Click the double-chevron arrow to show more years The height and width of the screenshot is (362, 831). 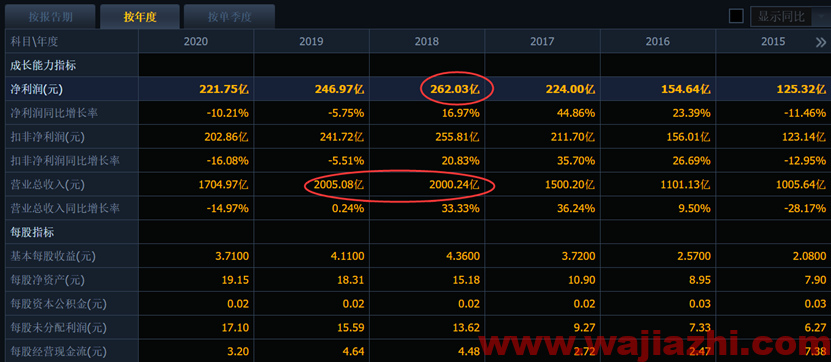tap(820, 42)
